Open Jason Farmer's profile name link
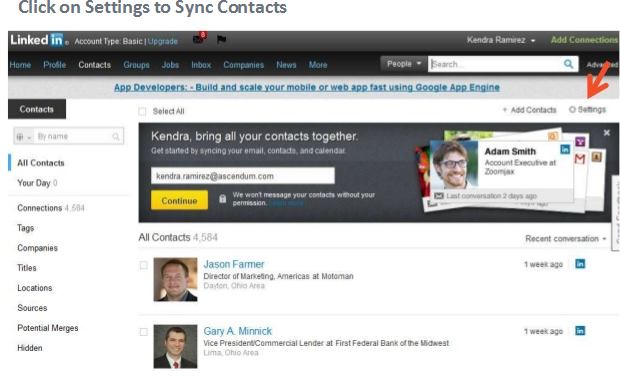The height and width of the screenshot is (377, 620). [234, 264]
